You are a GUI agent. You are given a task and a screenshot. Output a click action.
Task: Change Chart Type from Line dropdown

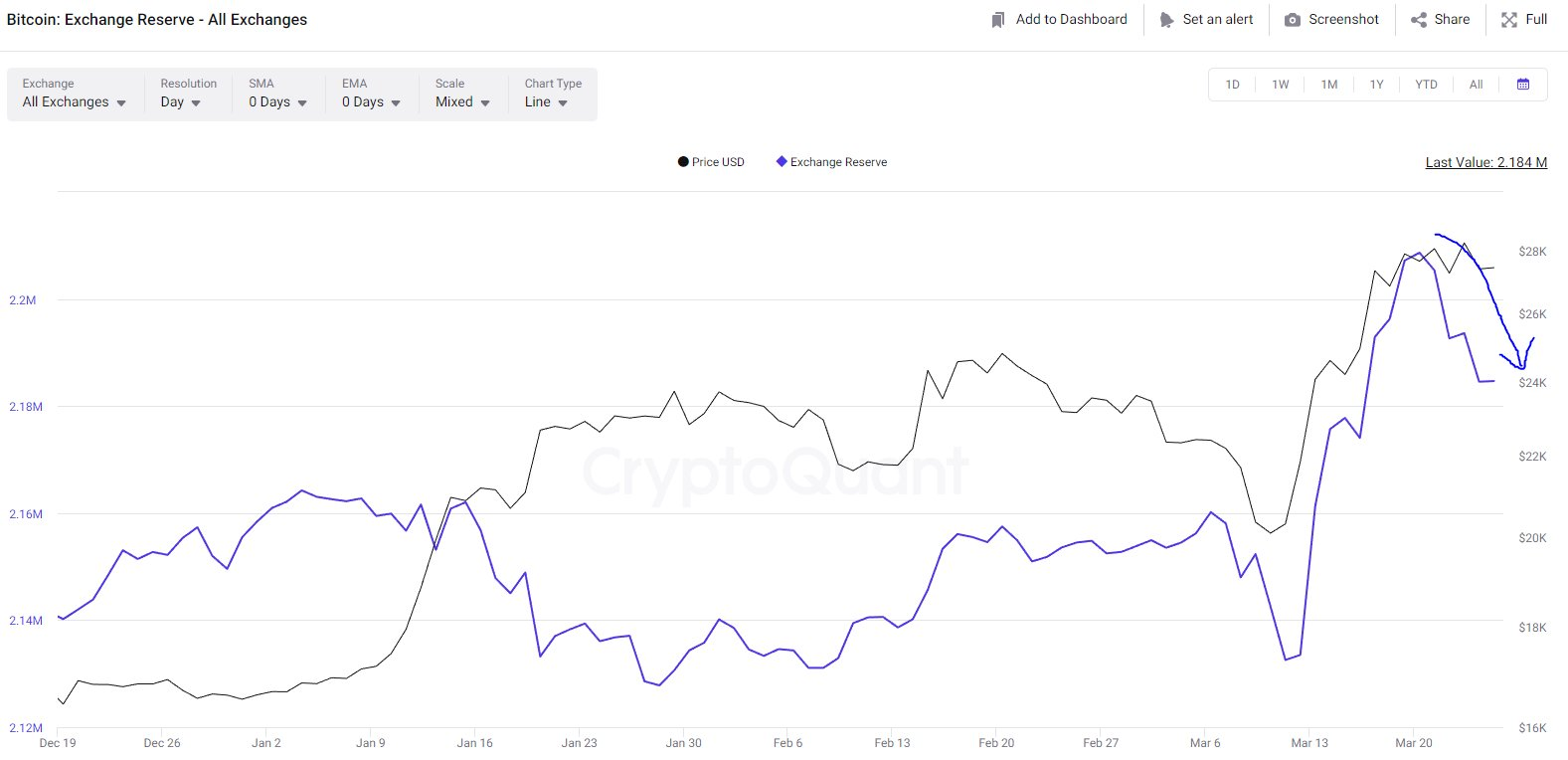pyautogui.click(x=546, y=101)
